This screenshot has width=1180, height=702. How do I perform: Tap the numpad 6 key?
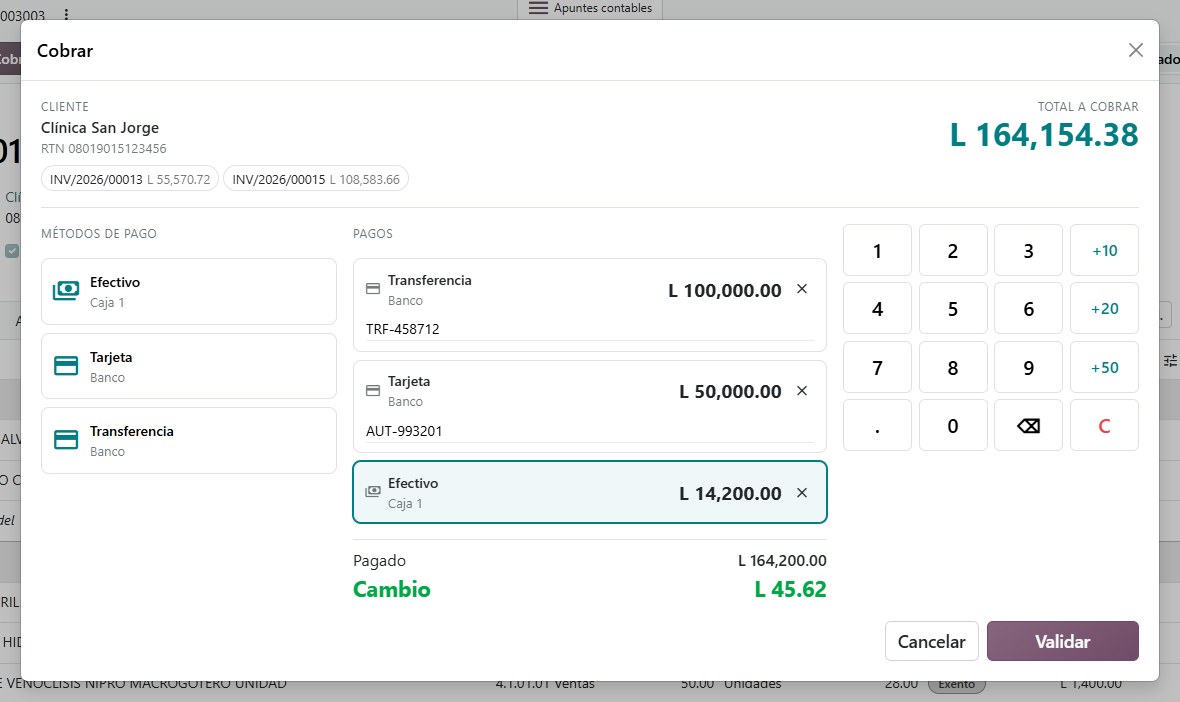point(1028,308)
